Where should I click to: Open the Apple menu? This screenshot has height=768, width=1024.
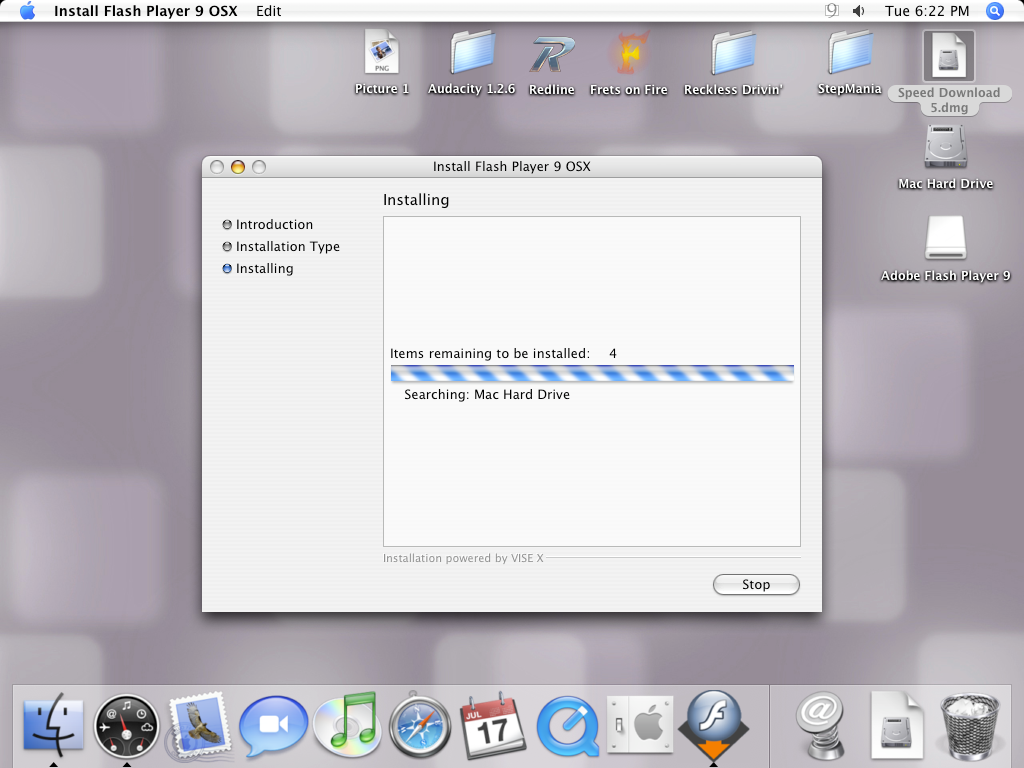point(27,11)
